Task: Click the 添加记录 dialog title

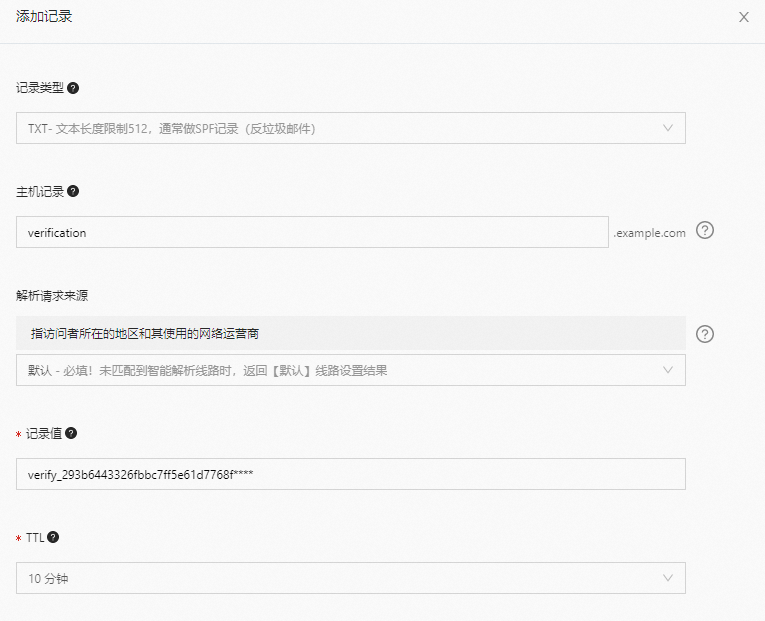Action: click(x=44, y=17)
